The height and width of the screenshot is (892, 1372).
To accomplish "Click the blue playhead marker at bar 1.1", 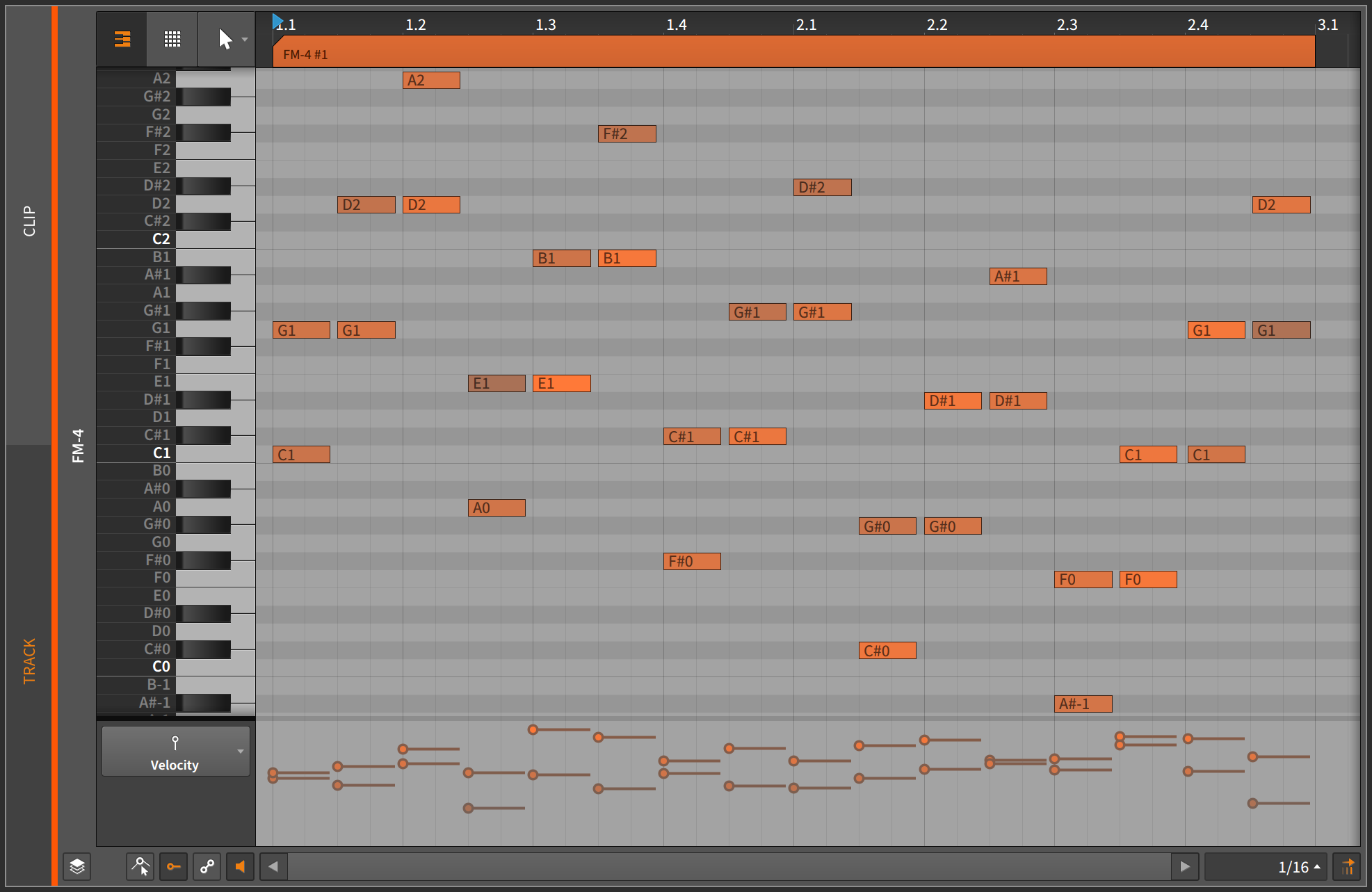I will 277,21.
